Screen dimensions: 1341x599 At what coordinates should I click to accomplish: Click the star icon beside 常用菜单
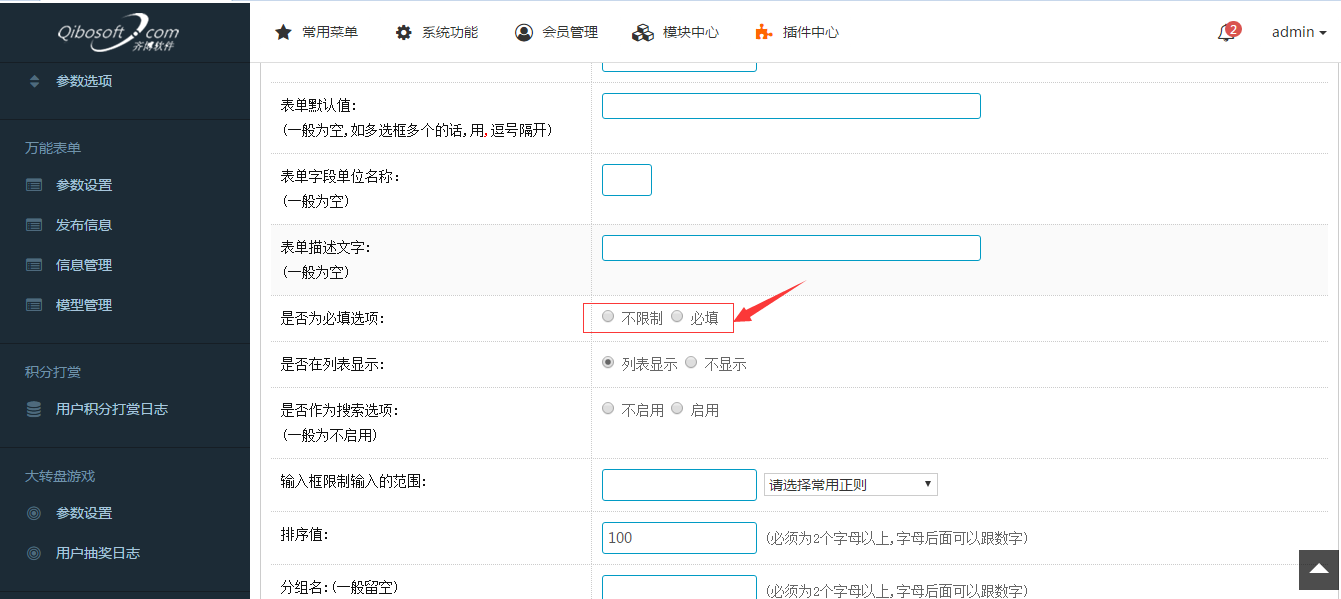click(283, 32)
